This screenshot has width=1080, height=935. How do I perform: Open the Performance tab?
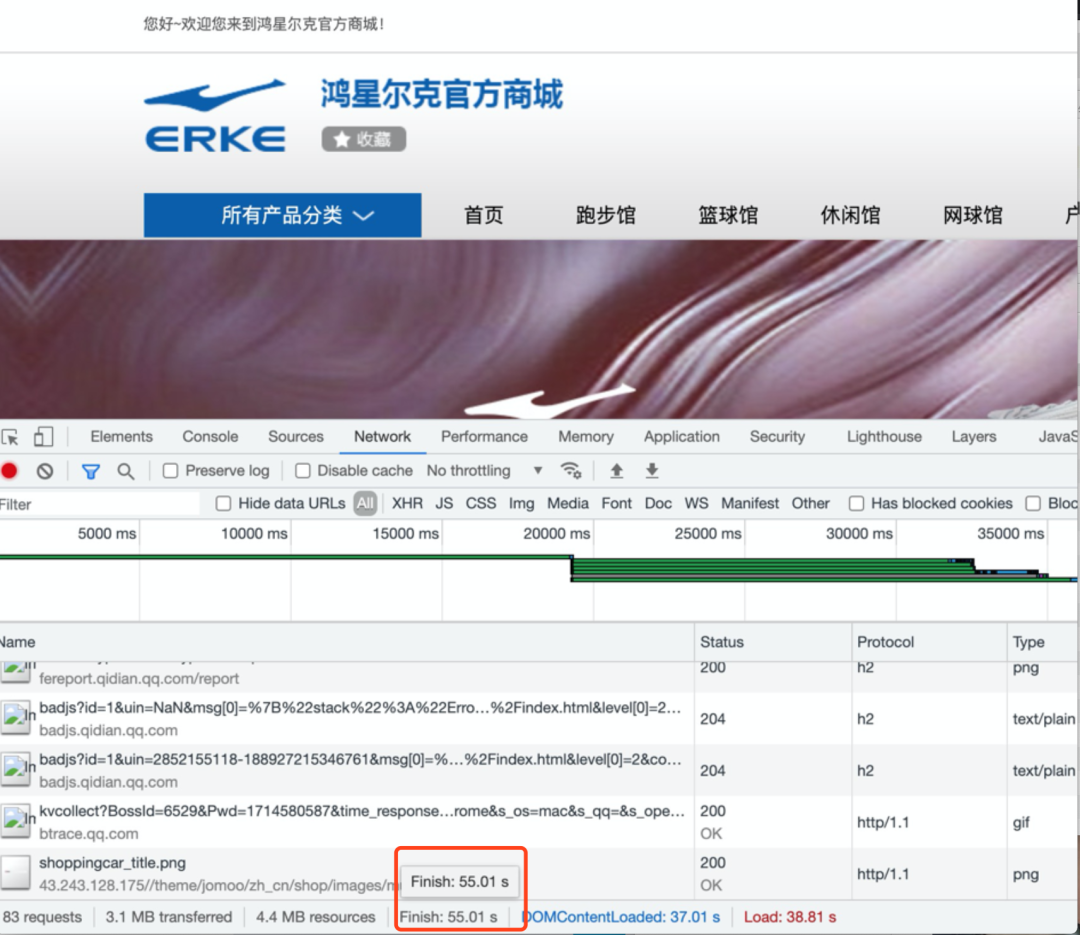click(484, 437)
